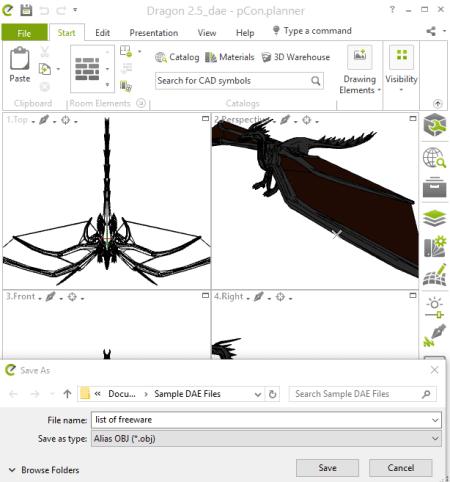Open the View tab
450x482 pixels.
[x=207, y=33]
